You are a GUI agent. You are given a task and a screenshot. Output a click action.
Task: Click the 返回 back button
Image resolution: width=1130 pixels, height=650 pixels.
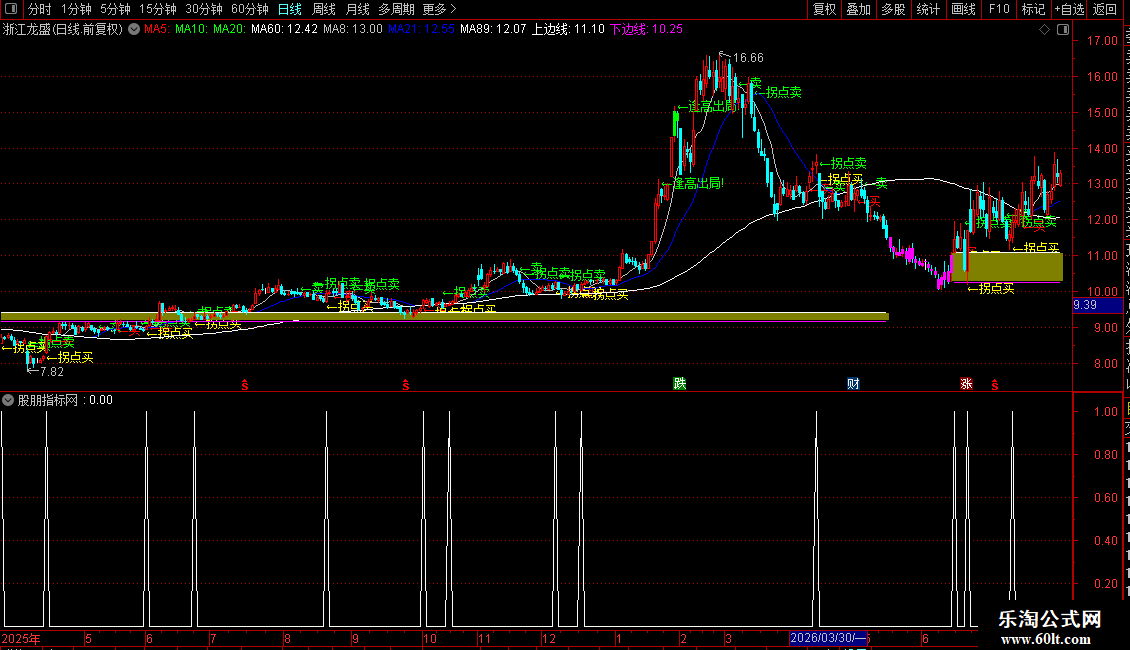[x=1105, y=9]
